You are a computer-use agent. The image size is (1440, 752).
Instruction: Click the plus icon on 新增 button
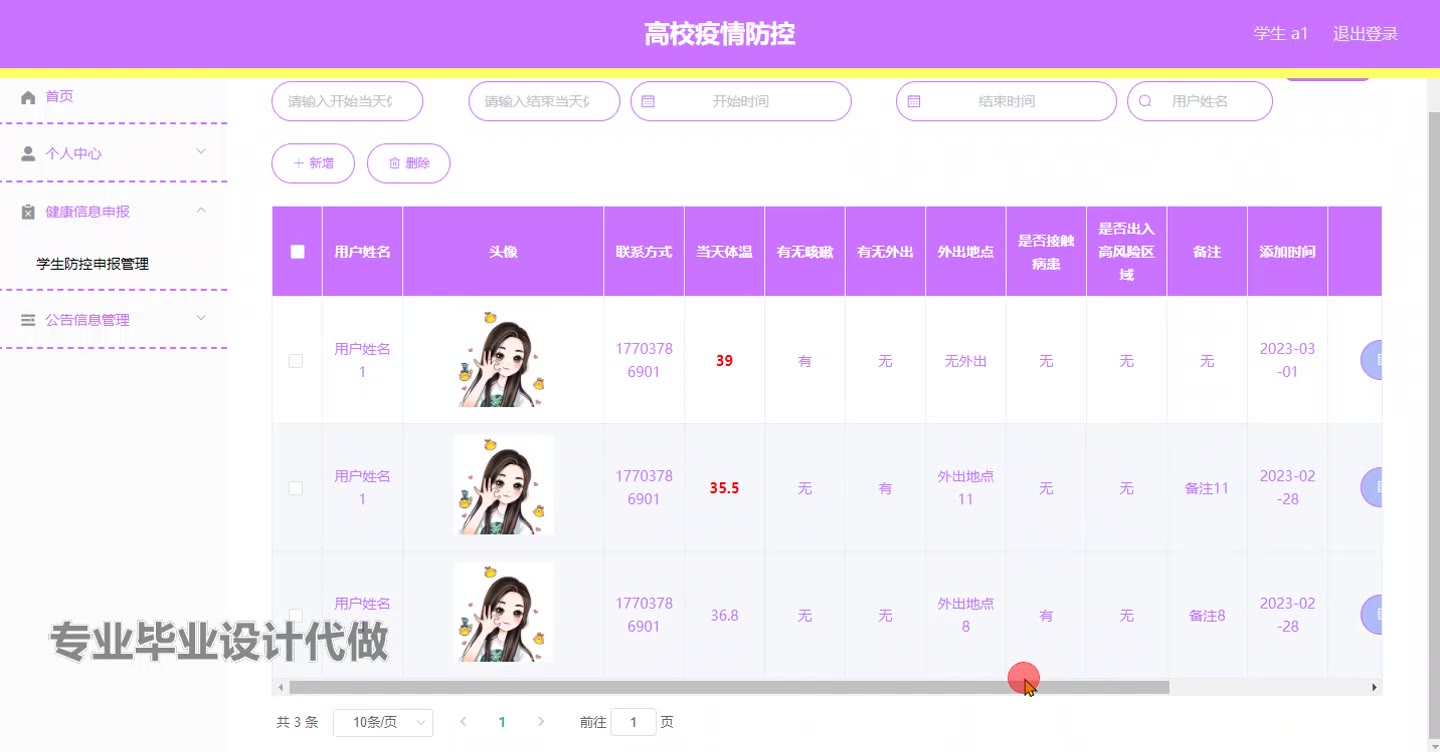point(298,163)
